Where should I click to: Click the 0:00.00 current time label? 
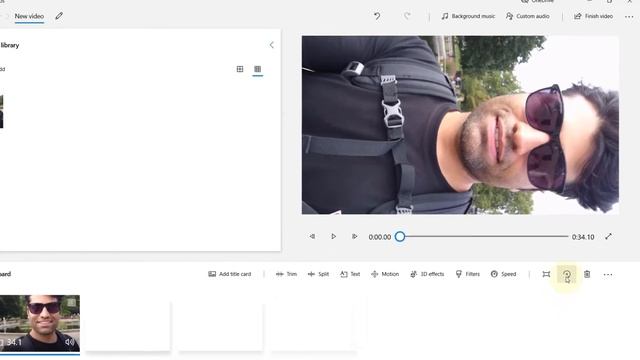380,237
